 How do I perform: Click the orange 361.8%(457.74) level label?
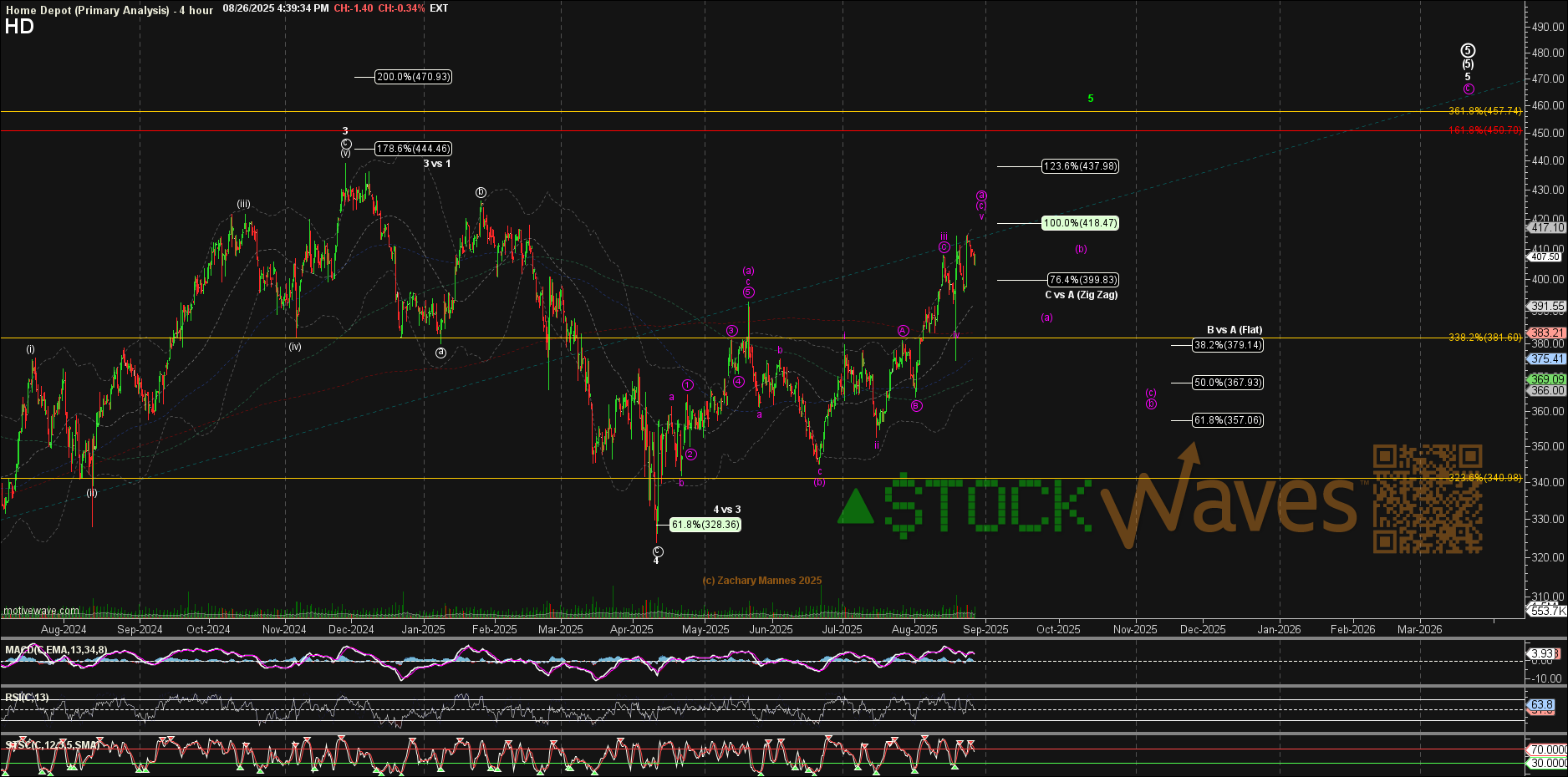tap(1484, 110)
